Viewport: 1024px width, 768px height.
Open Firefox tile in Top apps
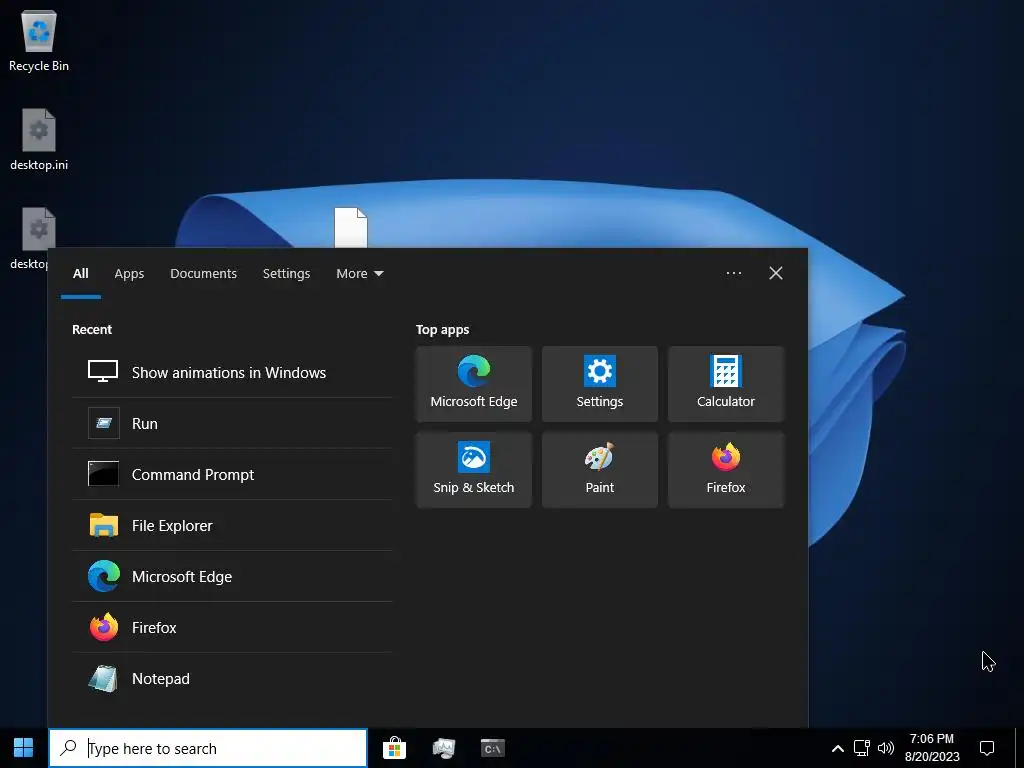point(726,470)
